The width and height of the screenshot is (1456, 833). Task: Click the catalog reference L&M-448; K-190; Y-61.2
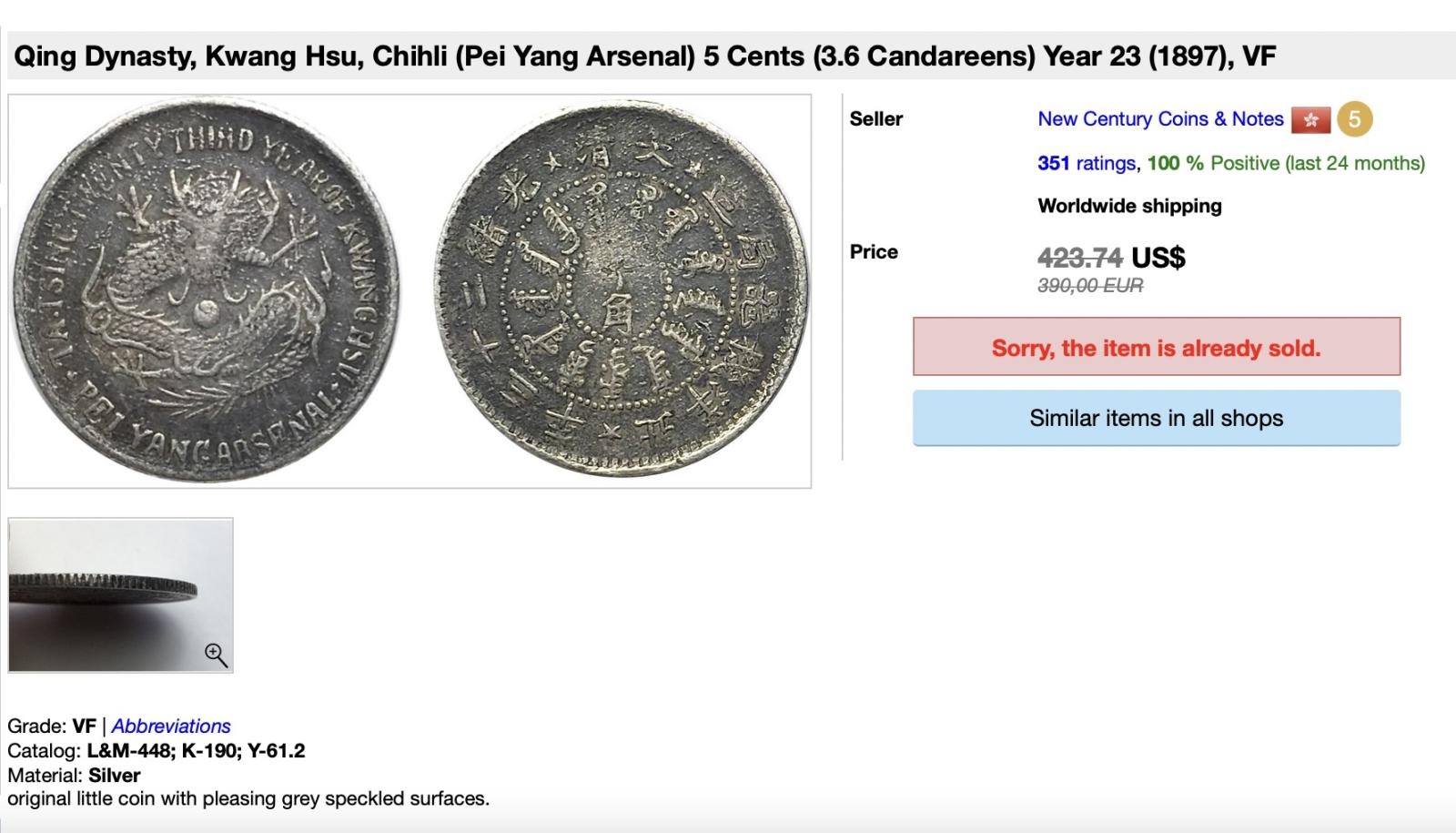[x=196, y=751]
